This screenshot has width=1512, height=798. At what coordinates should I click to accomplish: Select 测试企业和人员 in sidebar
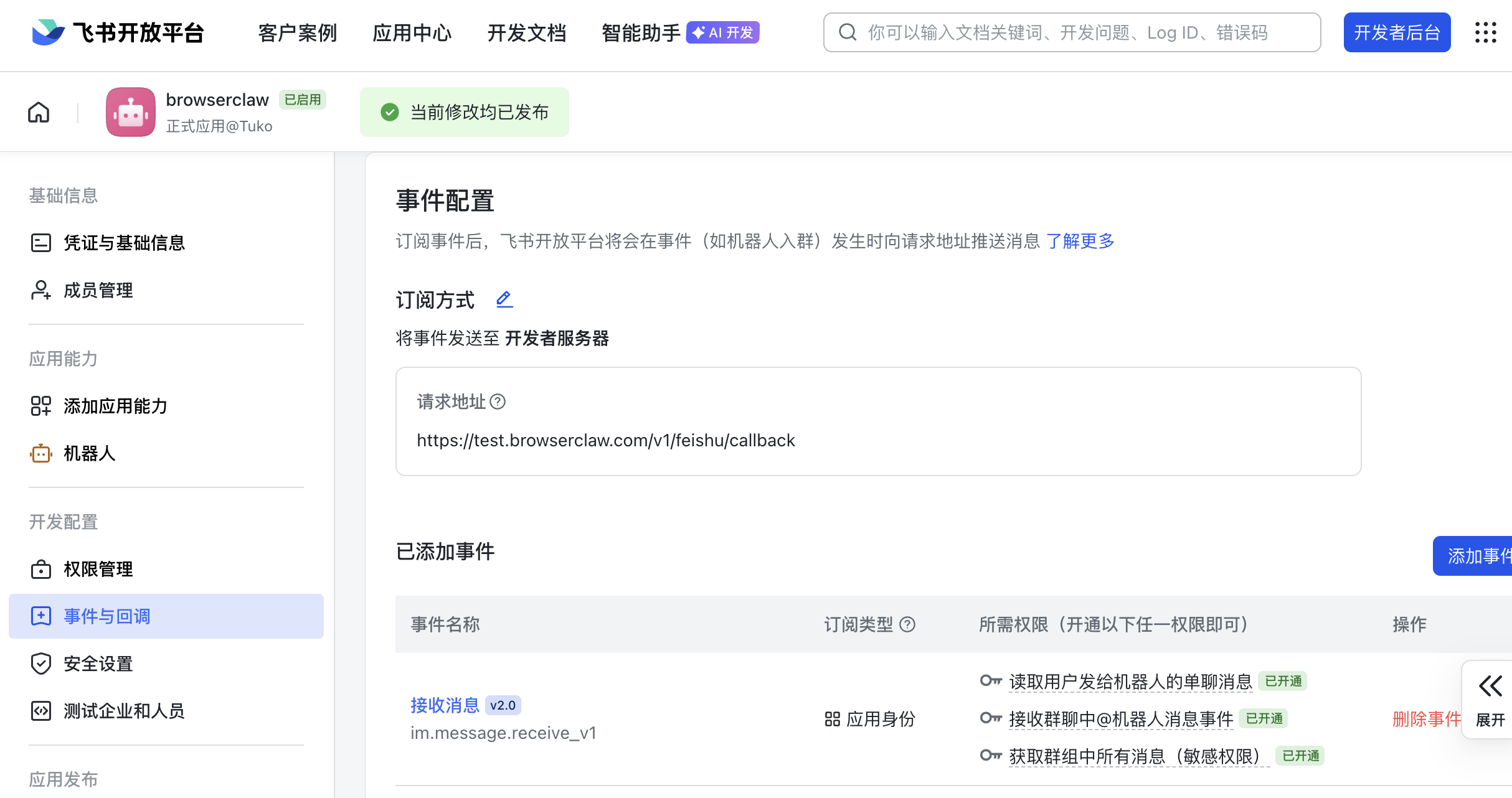[x=166, y=711]
